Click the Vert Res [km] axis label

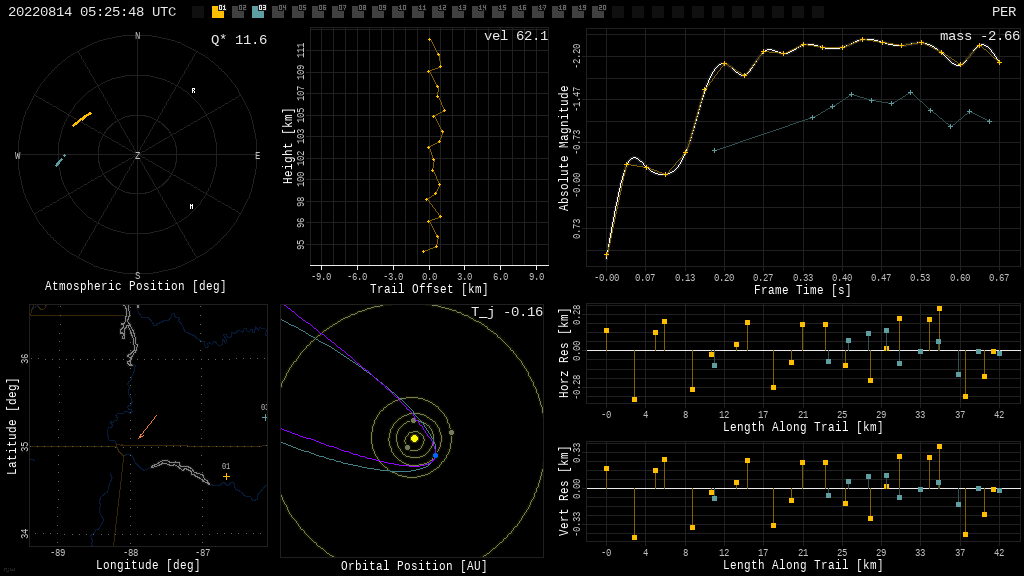click(564, 491)
